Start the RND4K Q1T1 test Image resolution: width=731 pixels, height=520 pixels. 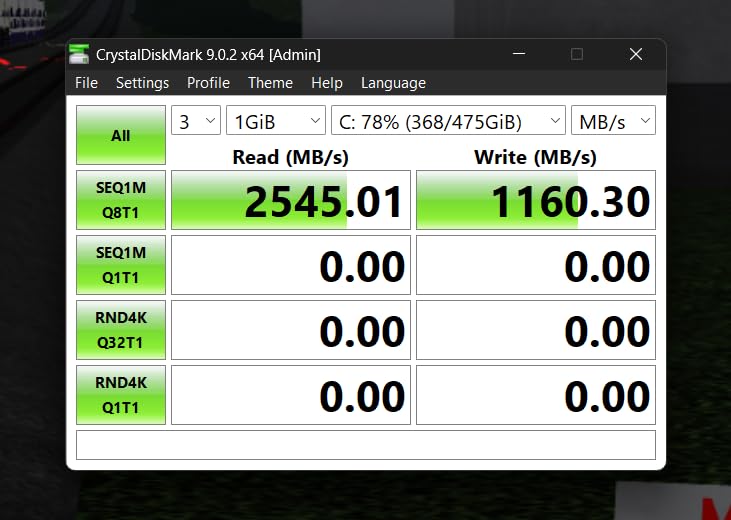121,395
